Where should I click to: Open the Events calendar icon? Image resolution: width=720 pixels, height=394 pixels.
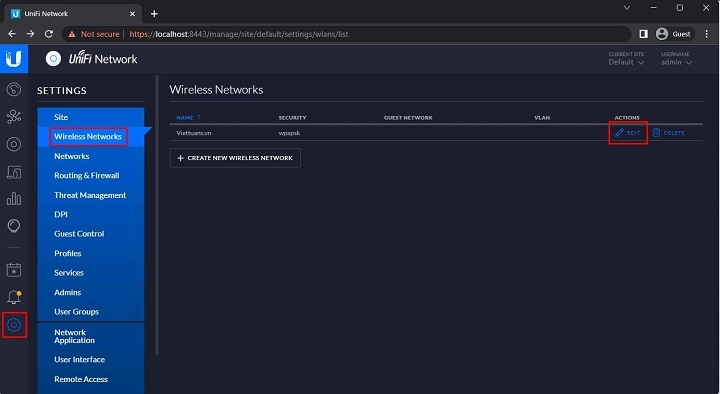[x=14, y=270]
